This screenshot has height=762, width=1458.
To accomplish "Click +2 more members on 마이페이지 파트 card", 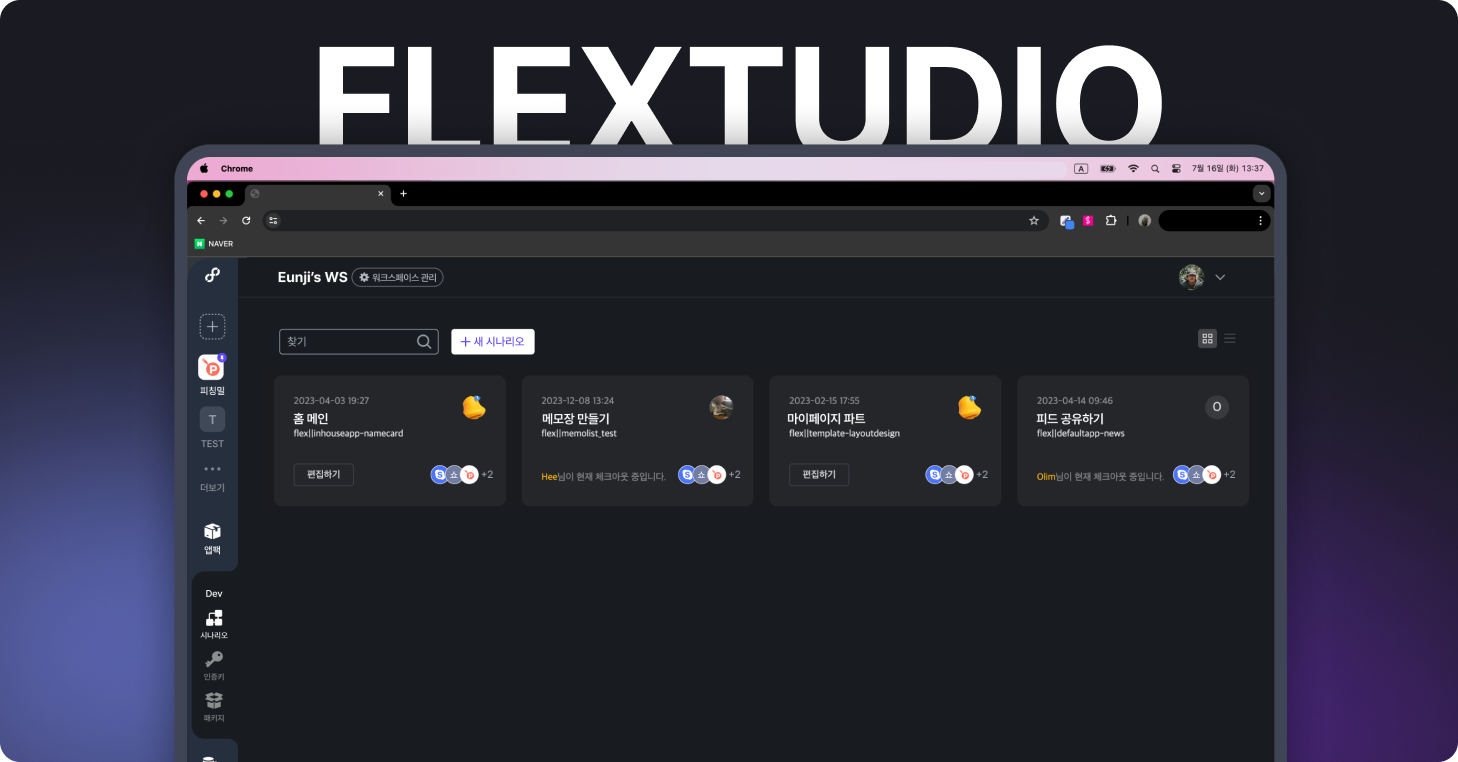I will click(x=981, y=475).
